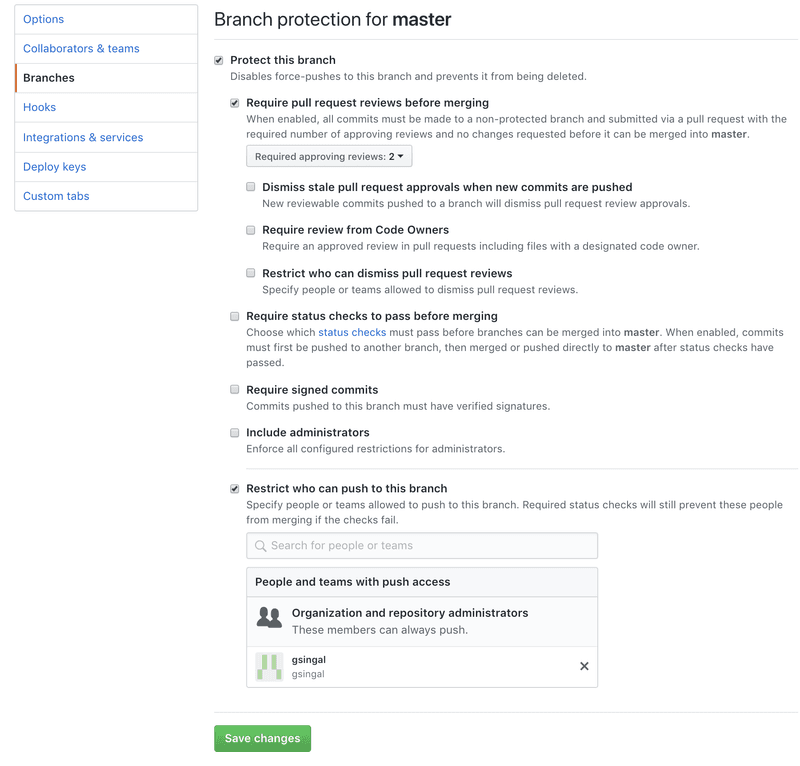Toggle Require pull request reviews before merging
The image size is (800, 766).
pyautogui.click(x=235, y=103)
